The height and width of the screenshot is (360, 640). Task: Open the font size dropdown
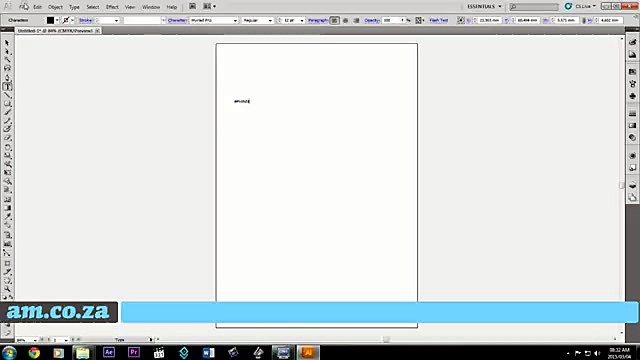click(302, 20)
